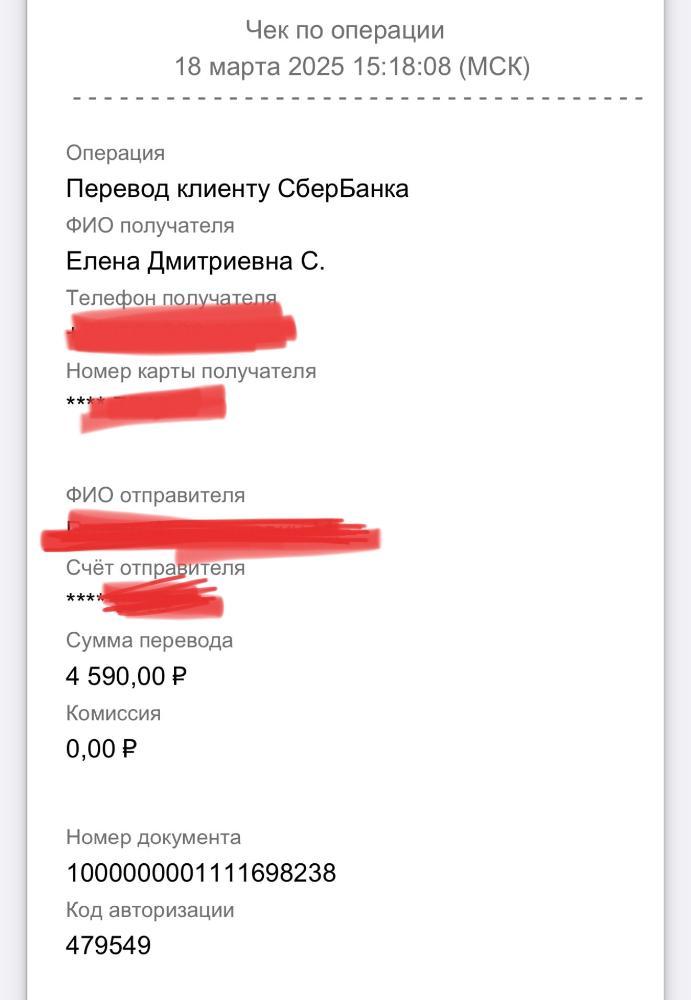Select recipient name 'Елена Дмитриевна С.'

point(195,261)
